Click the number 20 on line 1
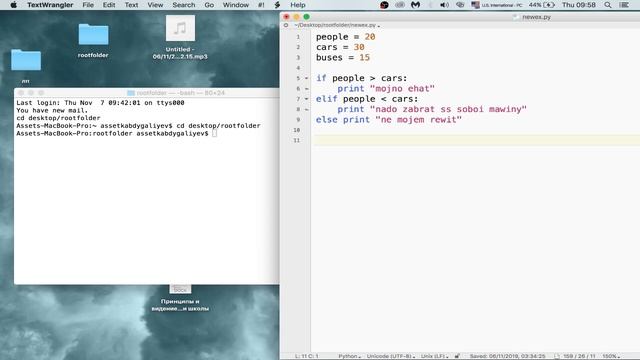 370,37
